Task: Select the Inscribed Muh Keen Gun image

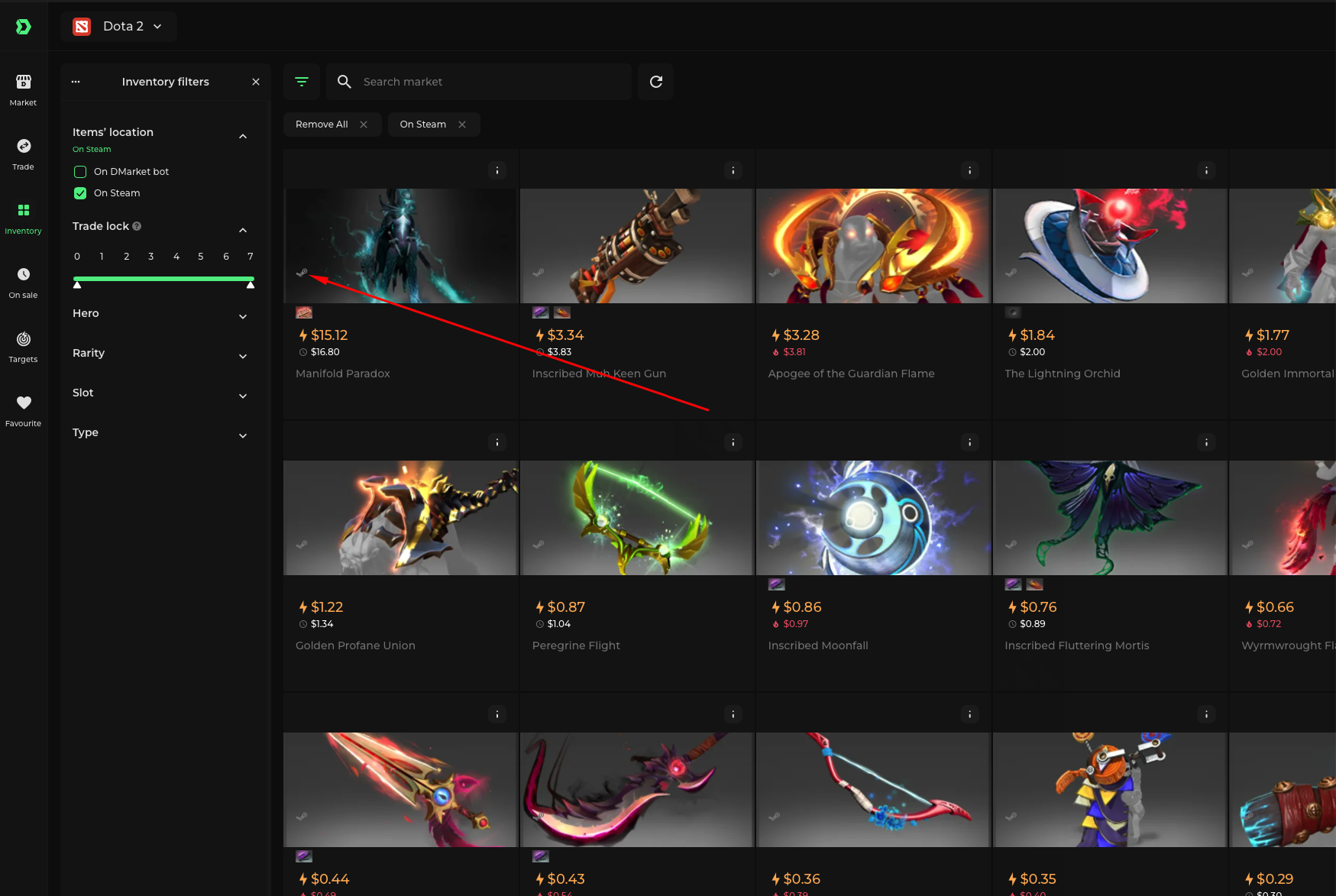Action: click(x=637, y=246)
